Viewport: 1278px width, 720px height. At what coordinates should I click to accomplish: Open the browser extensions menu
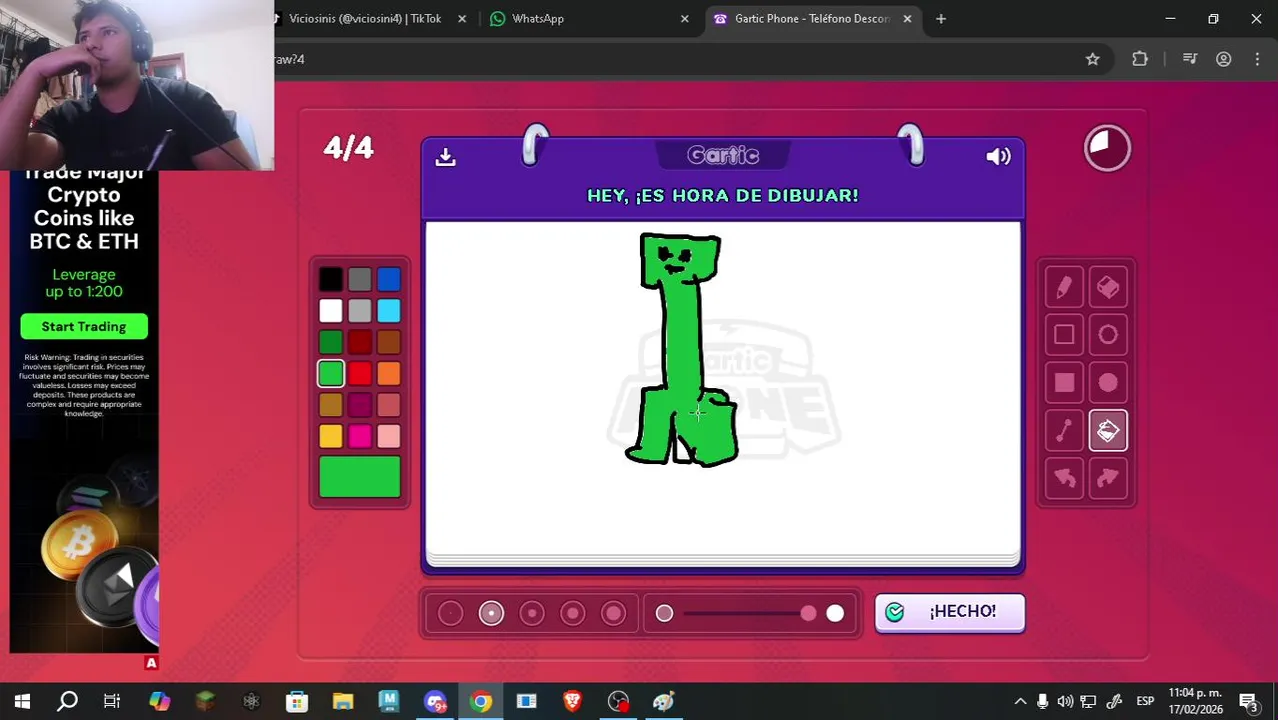1140,59
